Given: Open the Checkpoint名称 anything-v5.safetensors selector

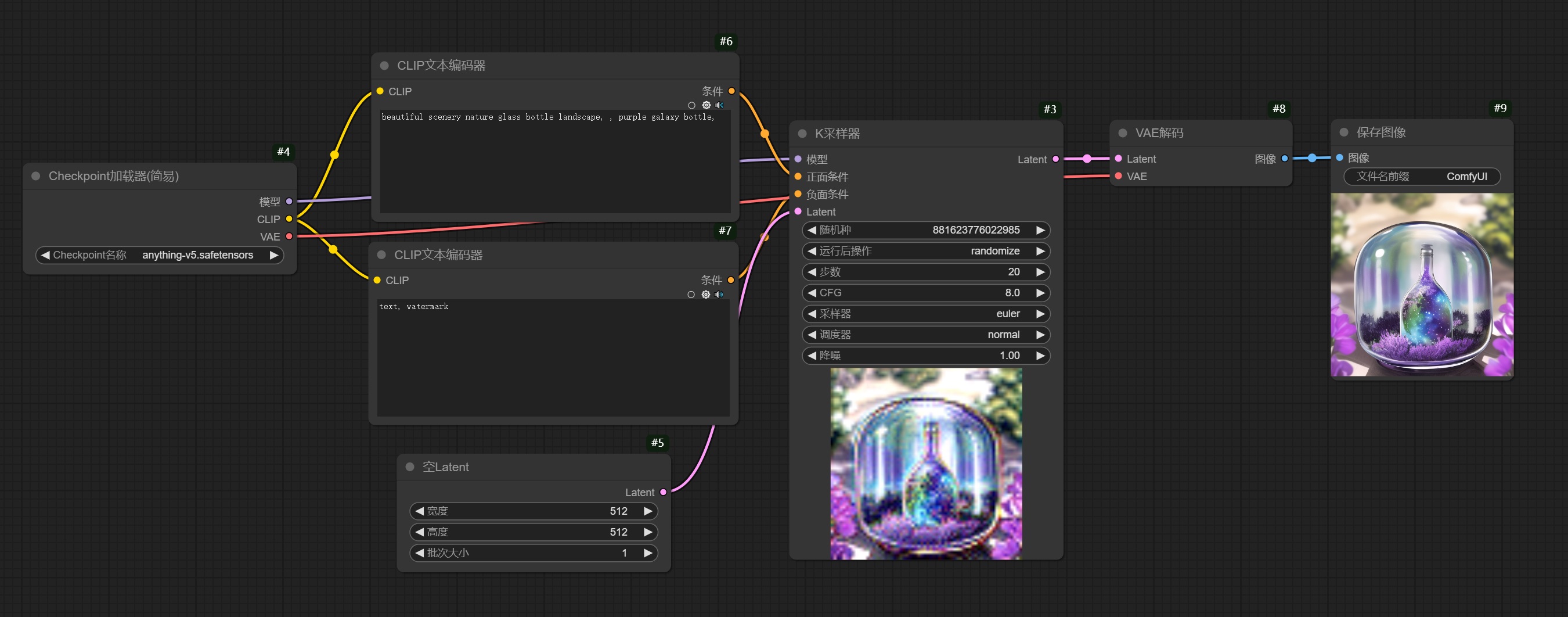Looking at the screenshot, I should point(160,255).
